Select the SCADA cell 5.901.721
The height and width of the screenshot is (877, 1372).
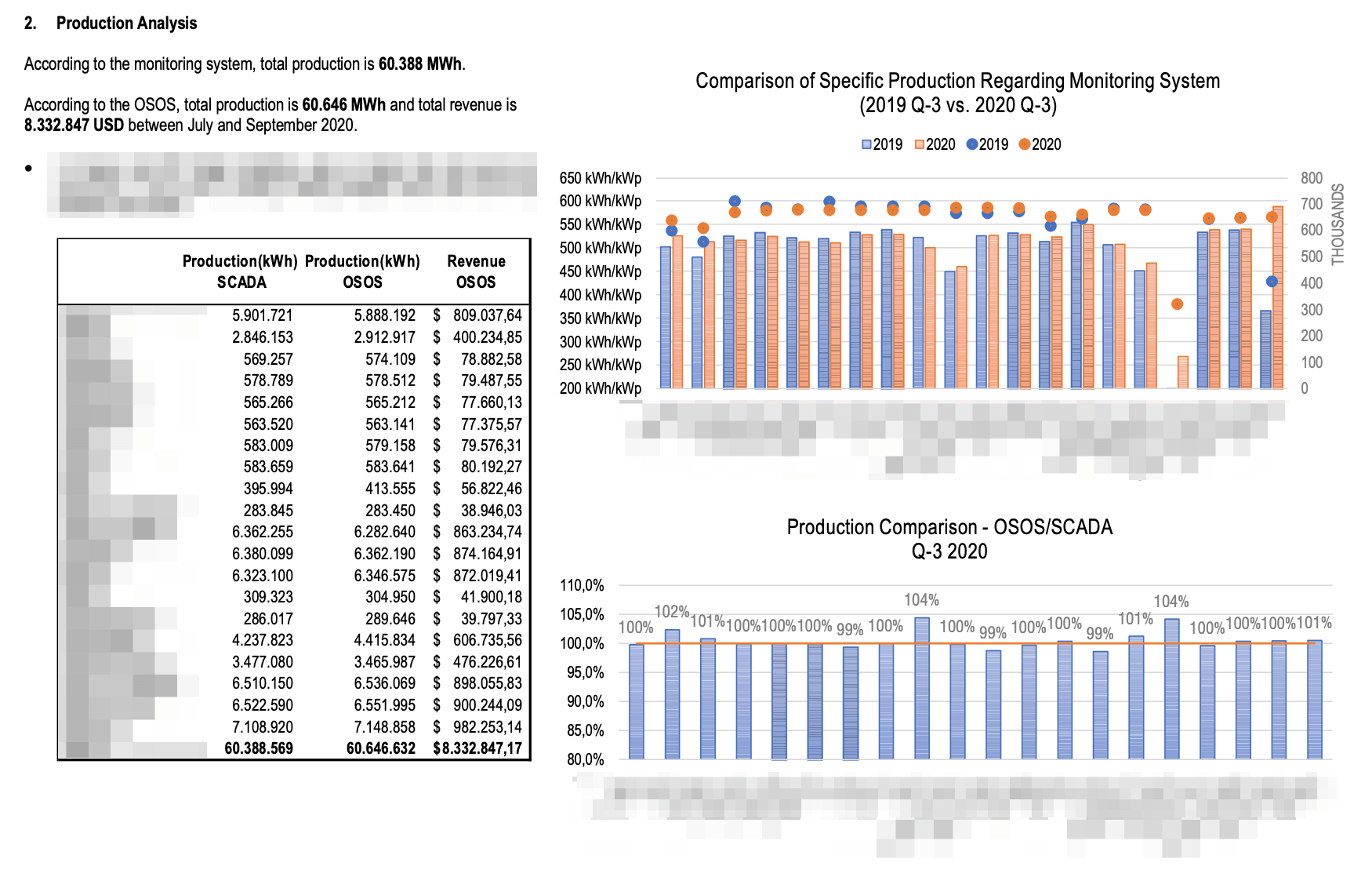click(x=262, y=315)
